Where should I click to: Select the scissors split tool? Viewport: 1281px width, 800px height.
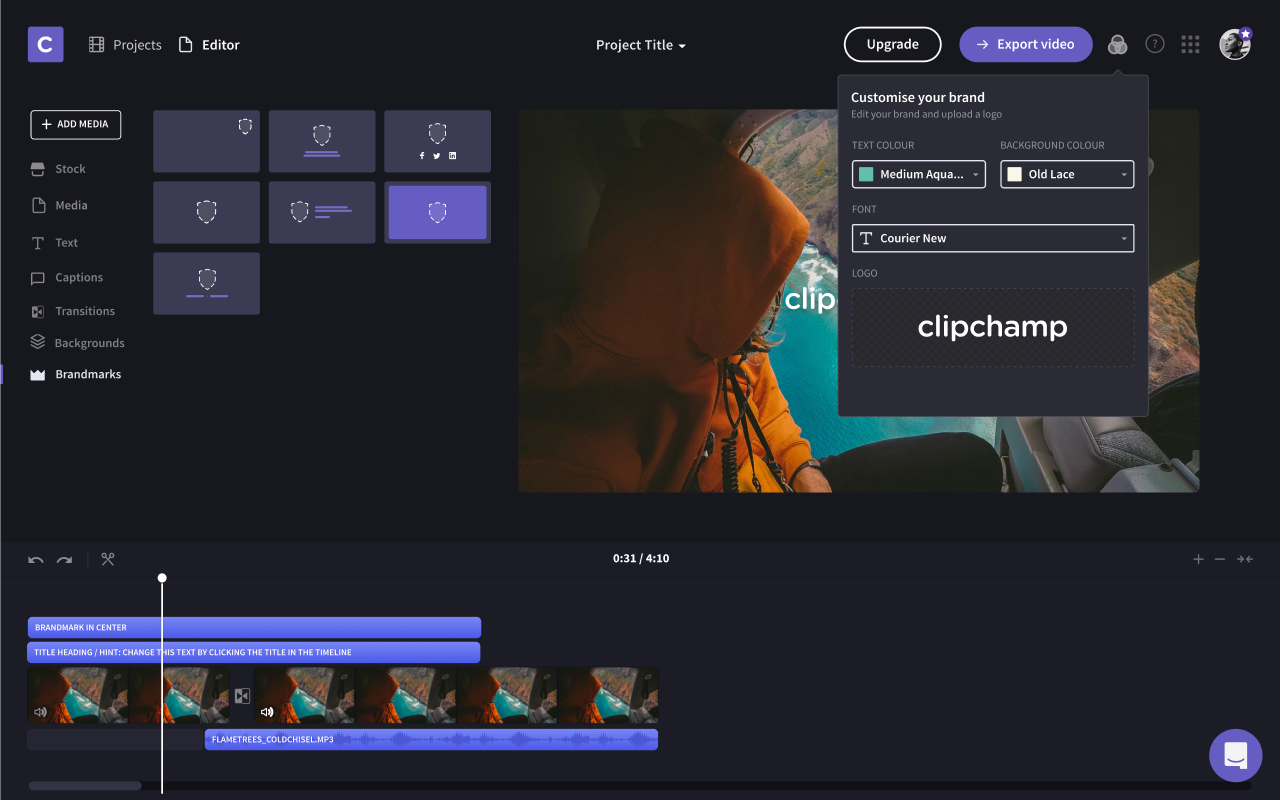108,559
